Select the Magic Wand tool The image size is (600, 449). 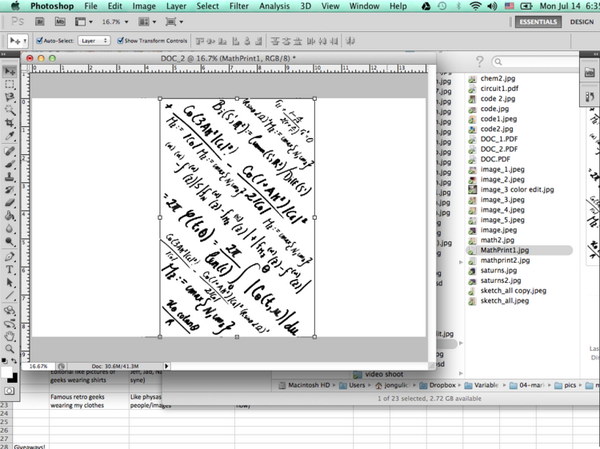pos(10,110)
